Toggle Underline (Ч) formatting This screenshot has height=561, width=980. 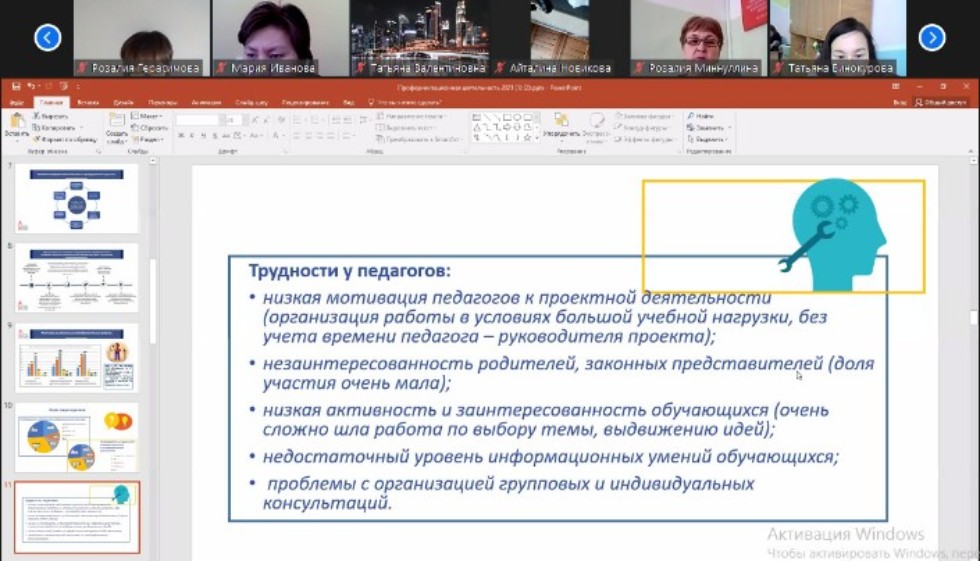click(203, 136)
